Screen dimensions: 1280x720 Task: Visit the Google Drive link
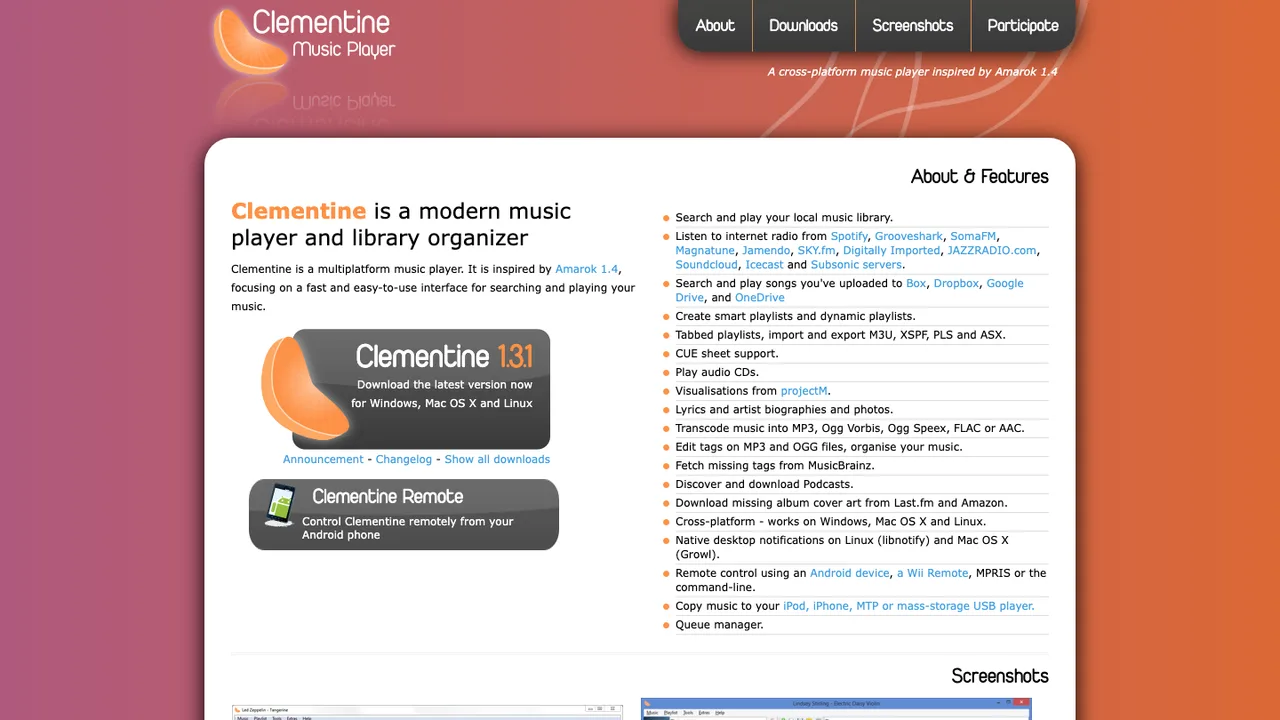click(x=1005, y=283)
